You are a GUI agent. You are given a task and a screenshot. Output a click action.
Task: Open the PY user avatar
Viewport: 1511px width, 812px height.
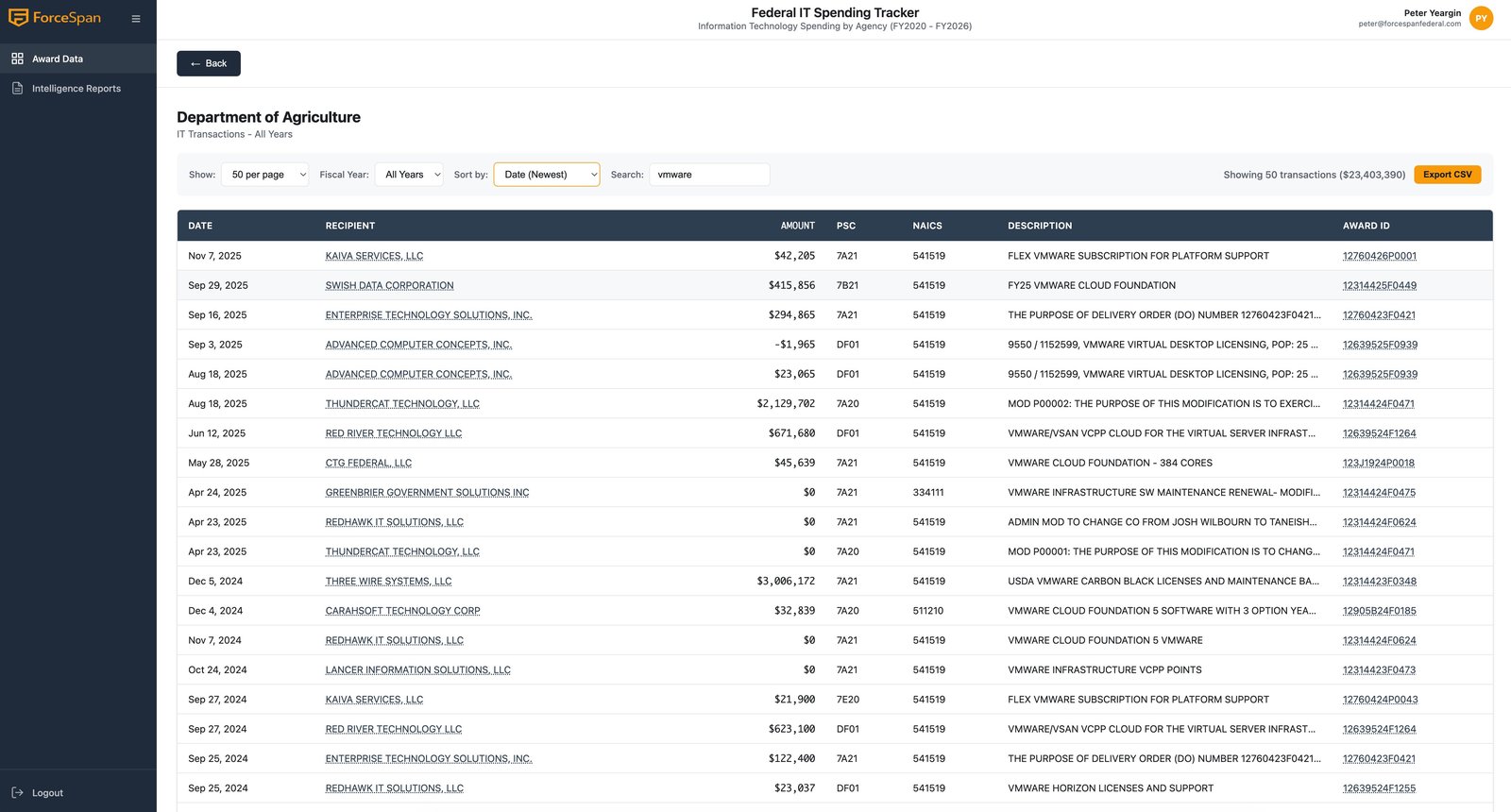pyautogui.click(x=1481, y=18)
